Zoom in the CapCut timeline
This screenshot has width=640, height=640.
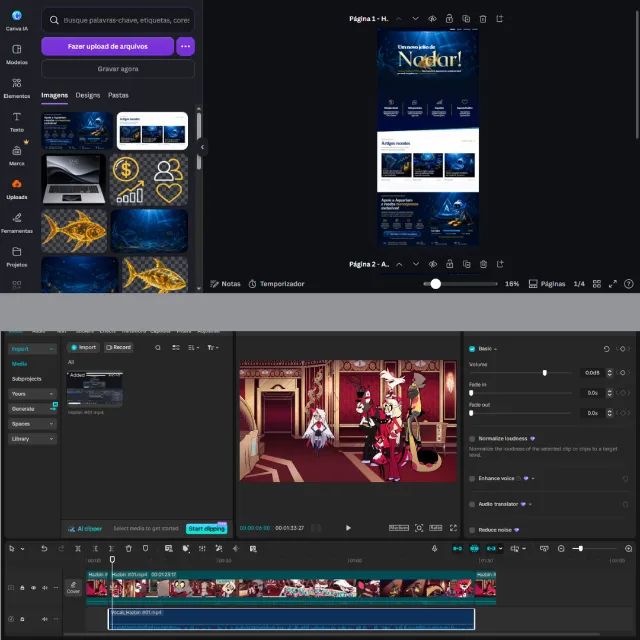[629, 549]
